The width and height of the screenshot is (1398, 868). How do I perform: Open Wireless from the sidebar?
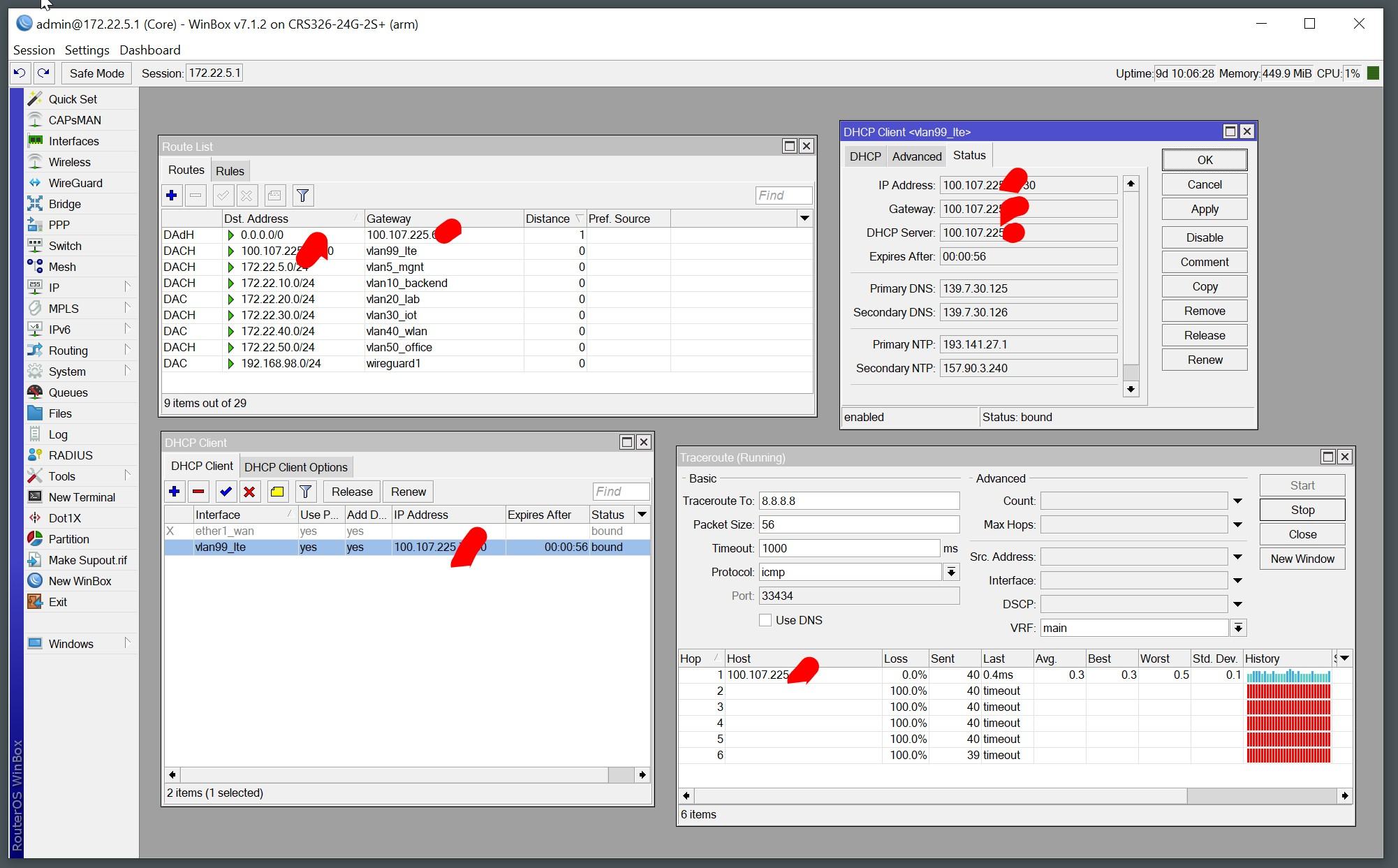[x=69, y=162]
